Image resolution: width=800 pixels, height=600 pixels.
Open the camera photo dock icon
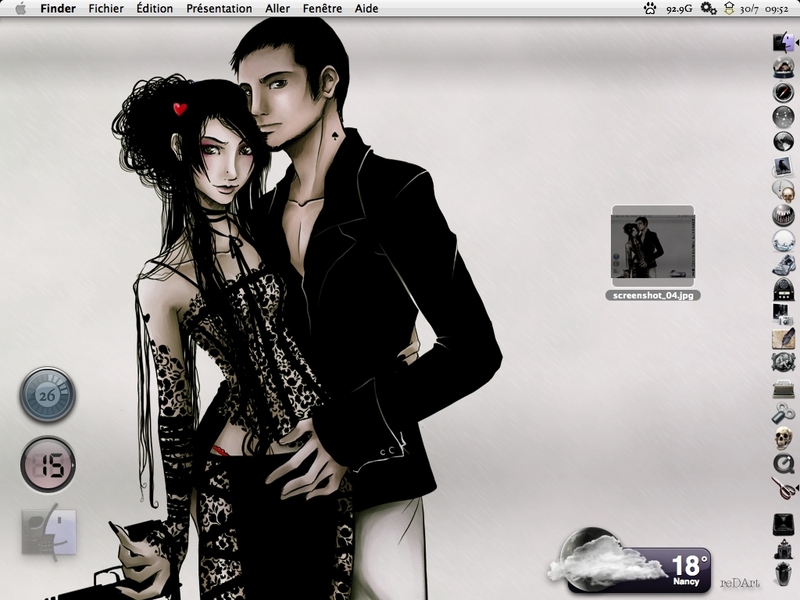[x=783, y=314]
